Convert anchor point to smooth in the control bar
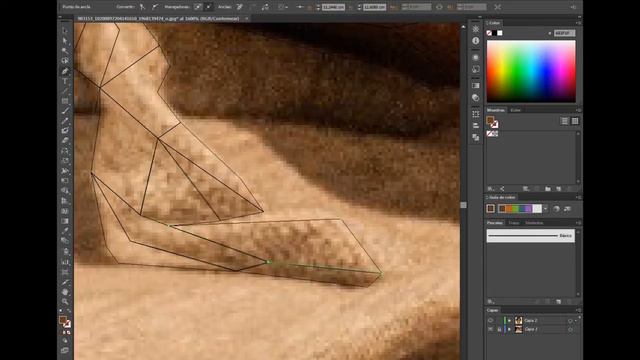 (x=155, y=7)
